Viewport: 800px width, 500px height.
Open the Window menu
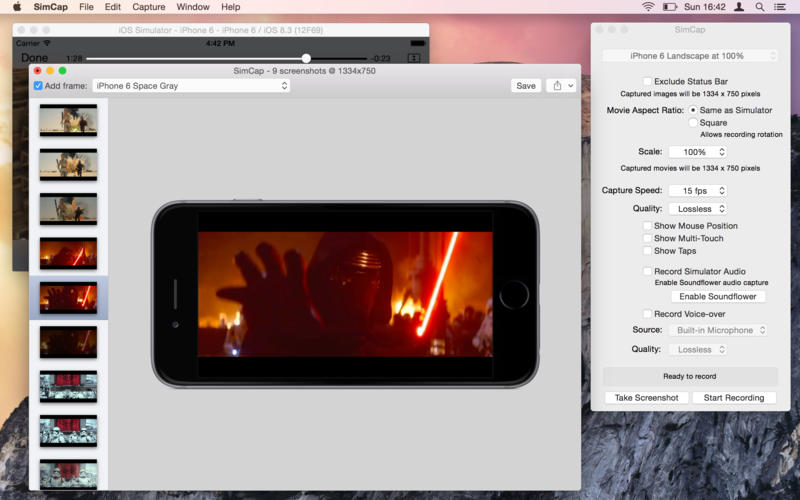pos(193,7)
